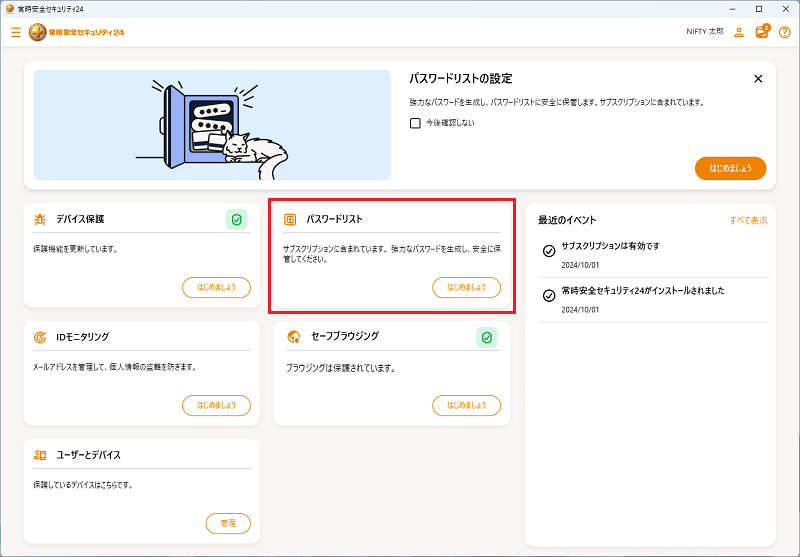Open the hamburger menu
800x557 pixels.
pyautogui.click(x=16, y=32)
